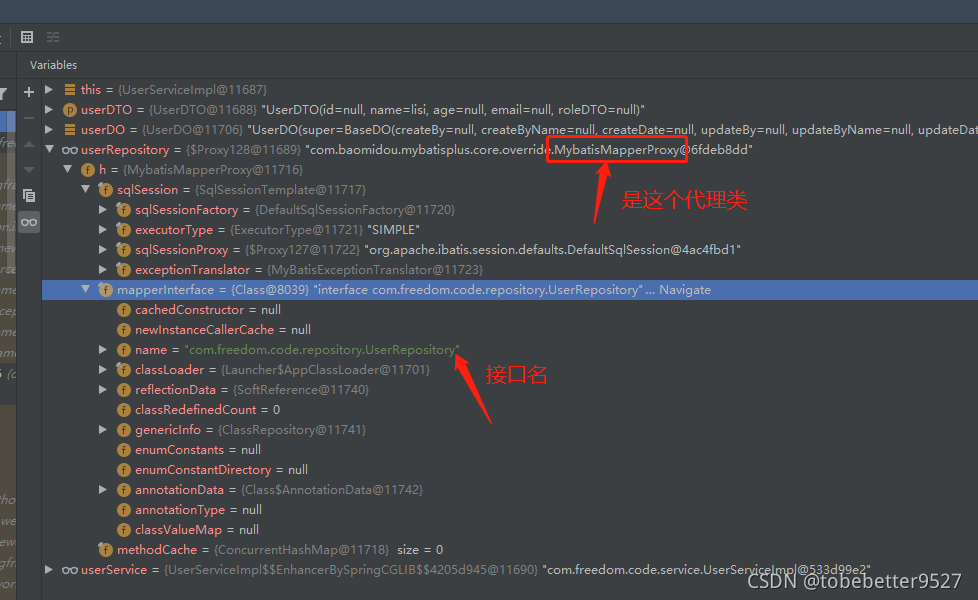The image size is (978, 600).
Task: Click the field icon beside enumConstants
Action: (x=123, y=450)
